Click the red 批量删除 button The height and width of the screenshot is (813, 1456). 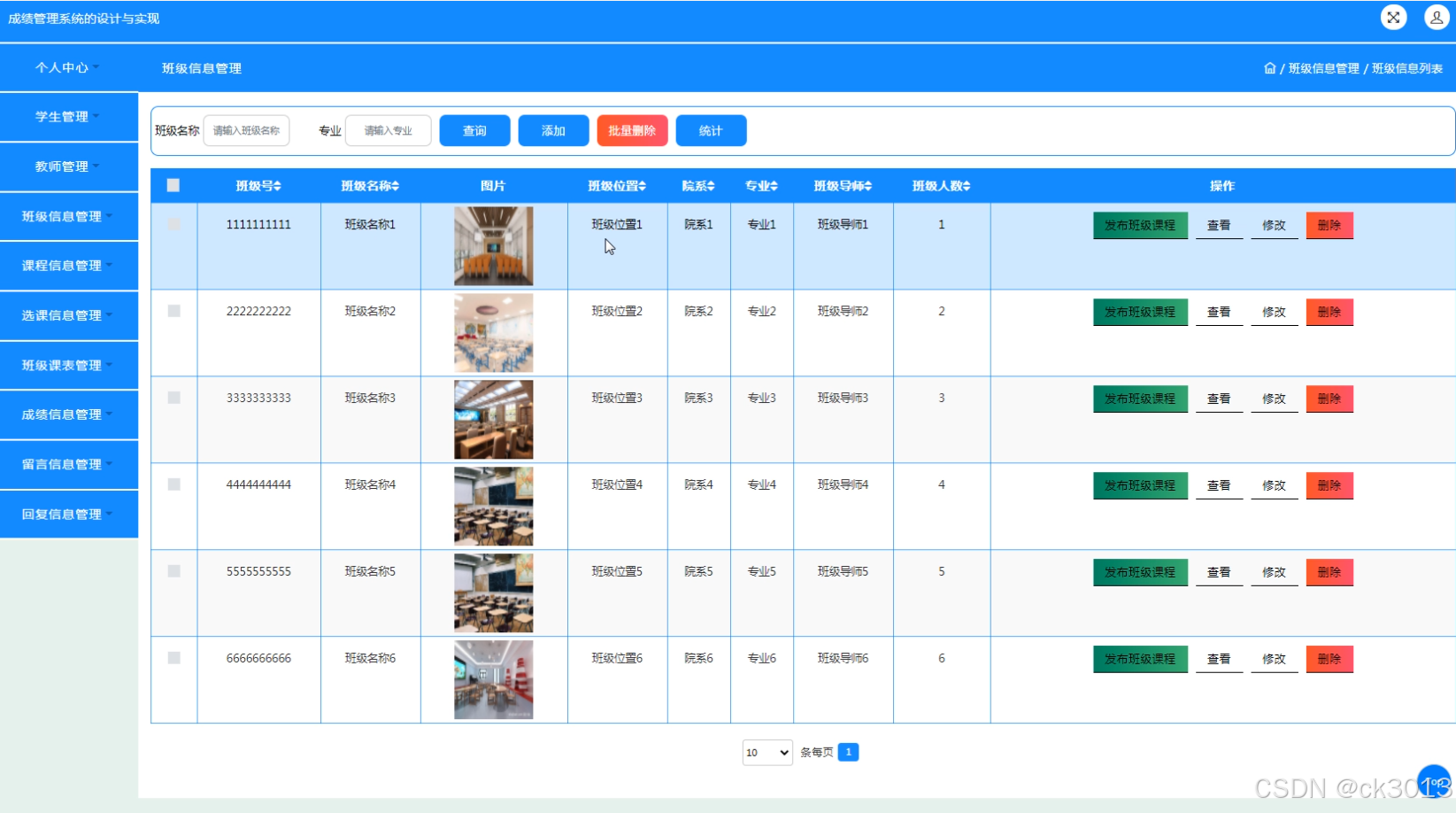632,131
